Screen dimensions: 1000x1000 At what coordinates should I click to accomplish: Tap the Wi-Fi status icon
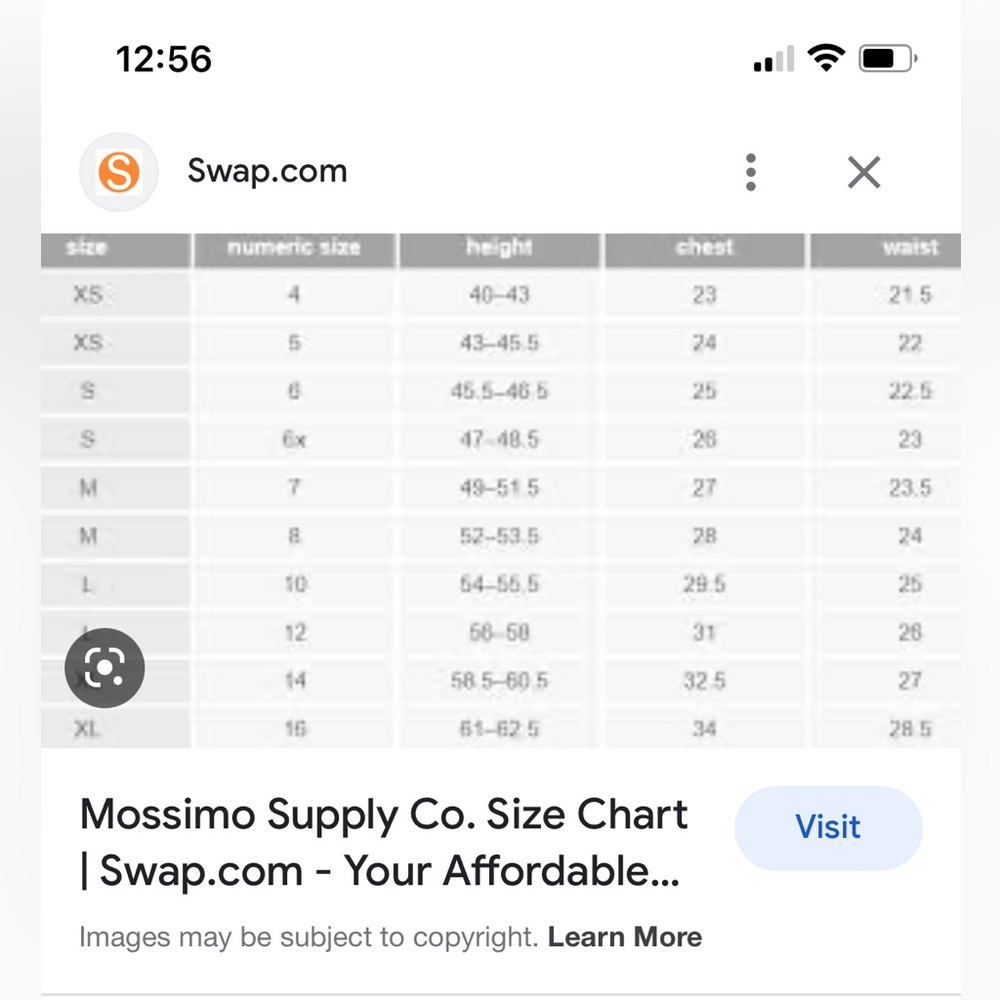click(x=826, y=58)
